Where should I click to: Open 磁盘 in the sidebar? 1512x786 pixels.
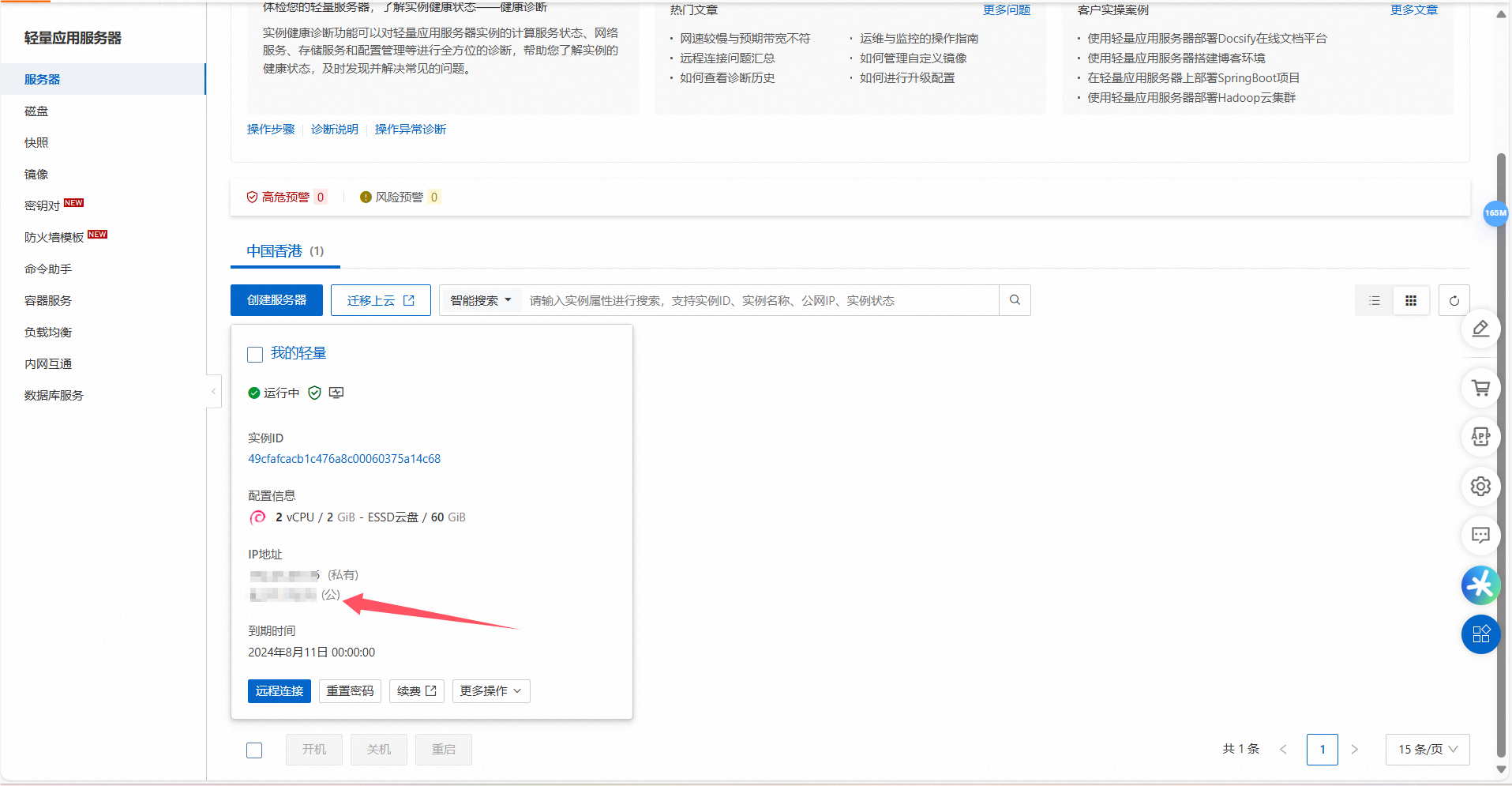click(36, 111)
